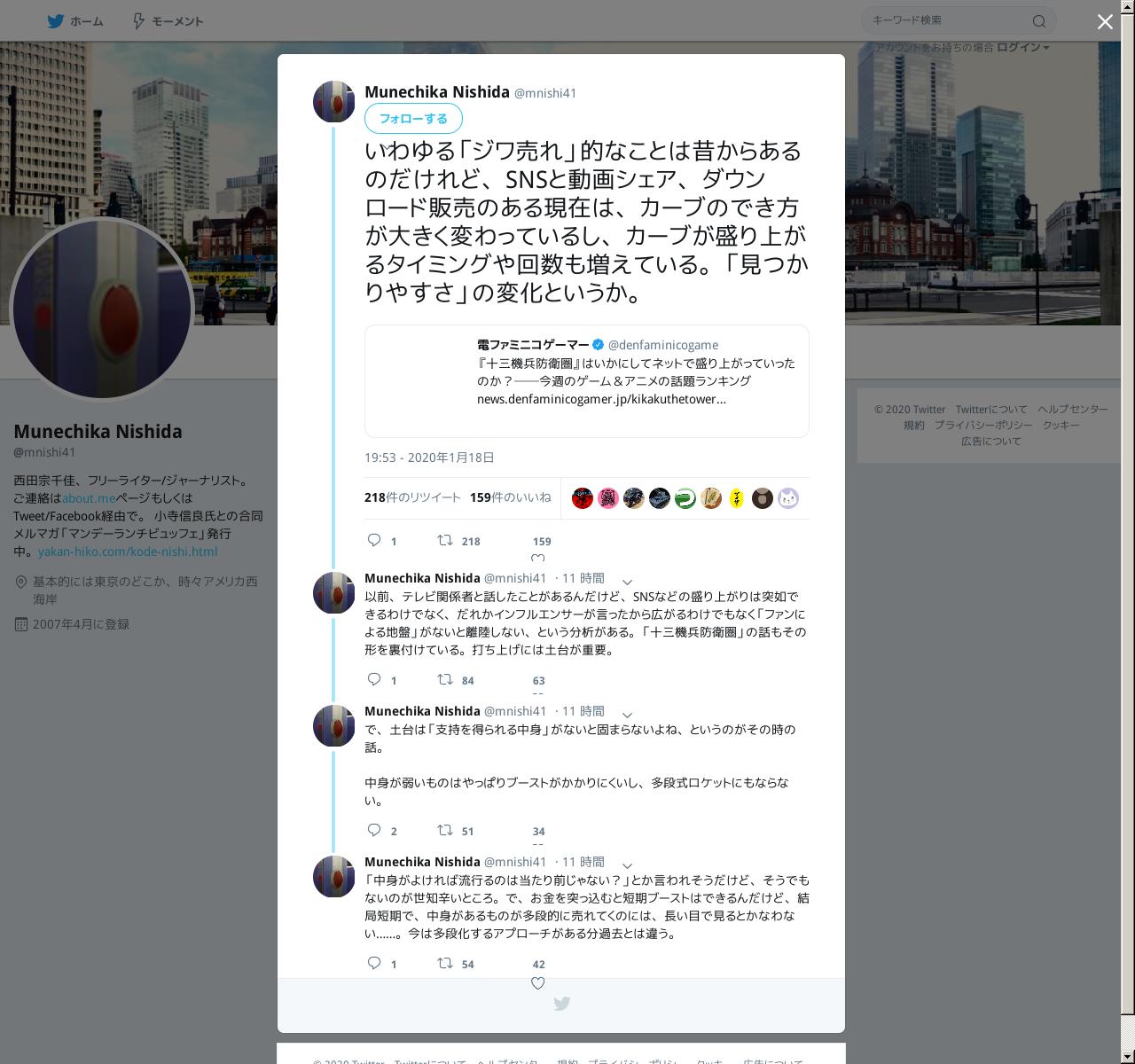
Task: Open chevron menu on second reply tweet
Action: 627,716
